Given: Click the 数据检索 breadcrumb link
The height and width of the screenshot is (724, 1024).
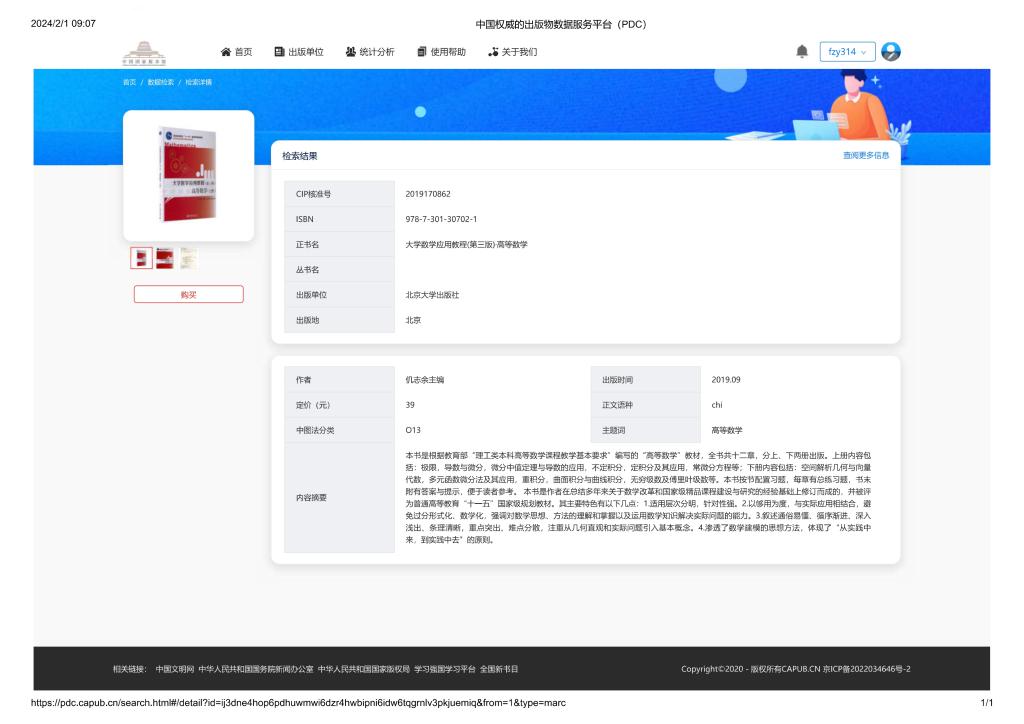Looking at the screenshot, I should tap(161, 82).
